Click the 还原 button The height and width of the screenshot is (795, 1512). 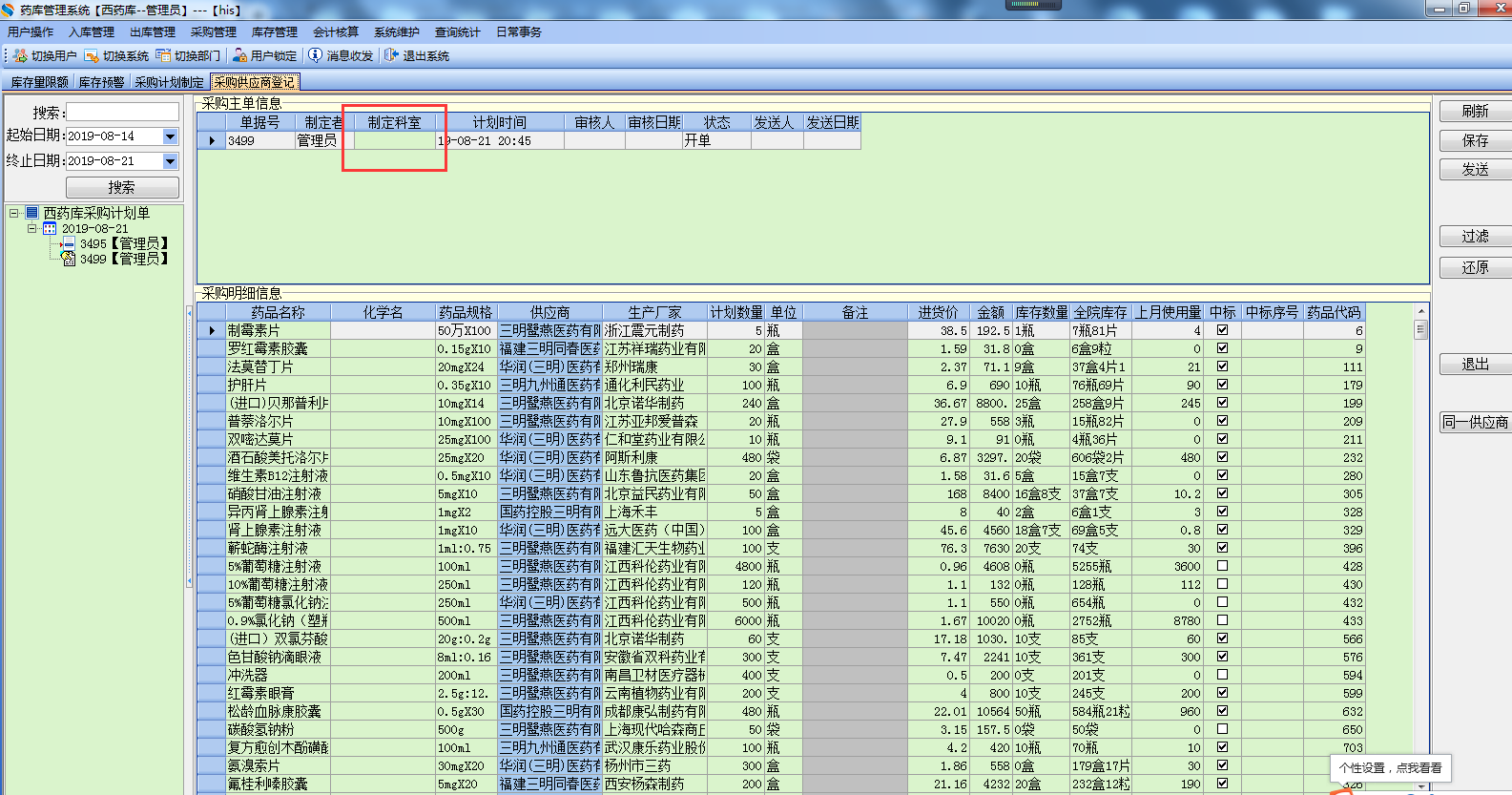(1475, 268)
